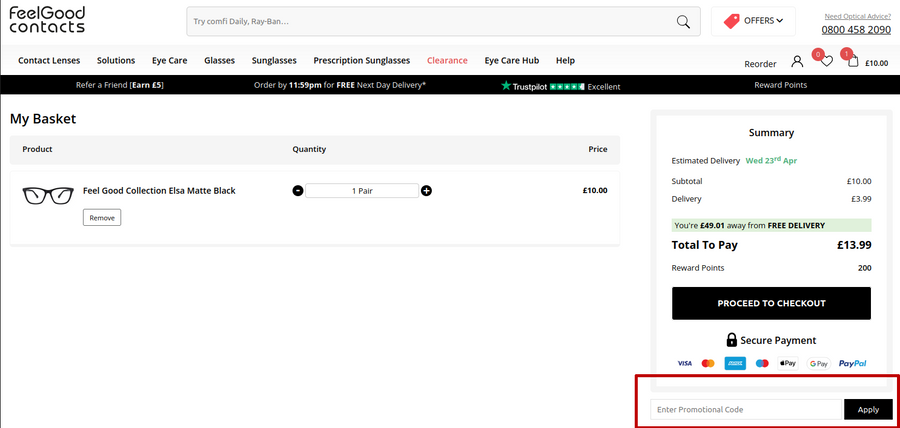Viewport: 900px width, 428px height.
Task: Click the FeelGood Contacts logo
Action: coord(47,20)
